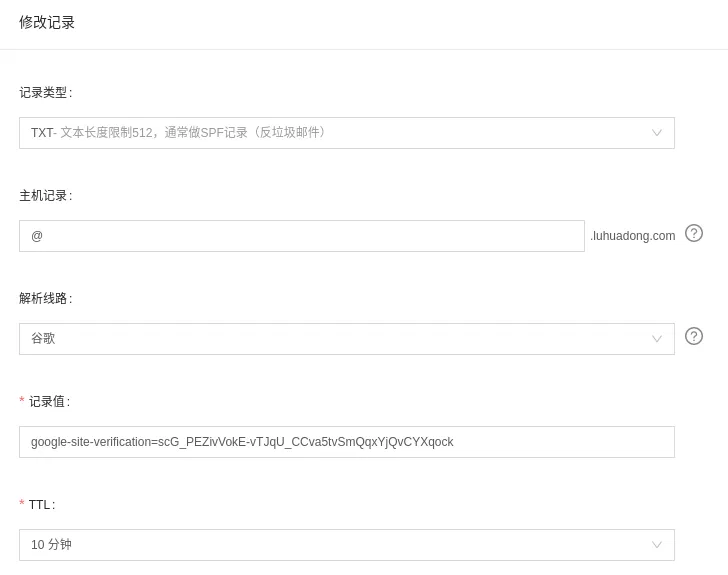Image resolution: width=728 pixels, height=575 pixels.
Task: Click the red asterisk beside 记录值
Action: coord(22,401)
